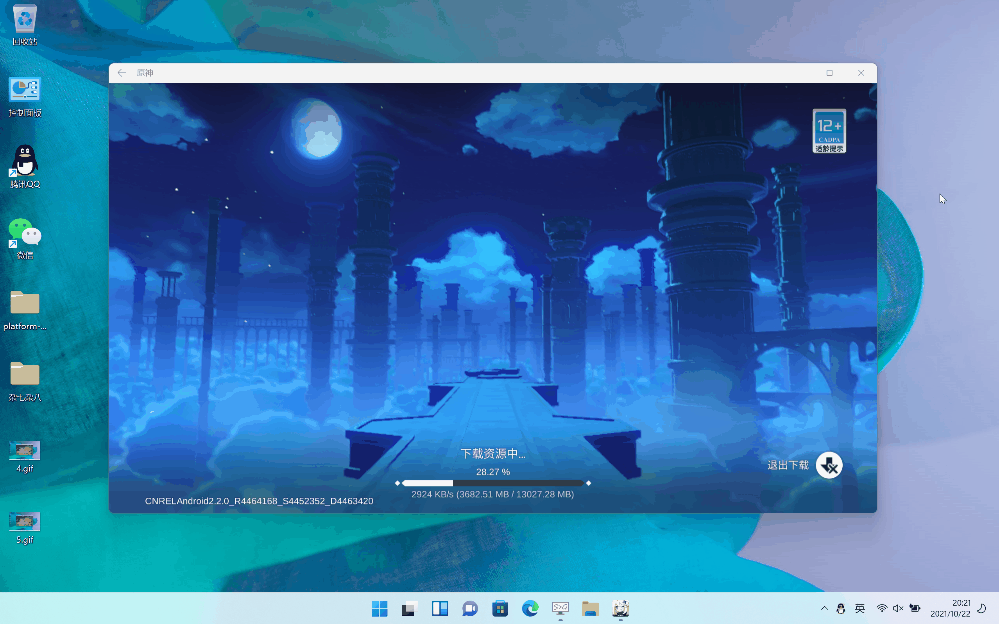Open the 5.gif file on the desktop

coord(23,520)
